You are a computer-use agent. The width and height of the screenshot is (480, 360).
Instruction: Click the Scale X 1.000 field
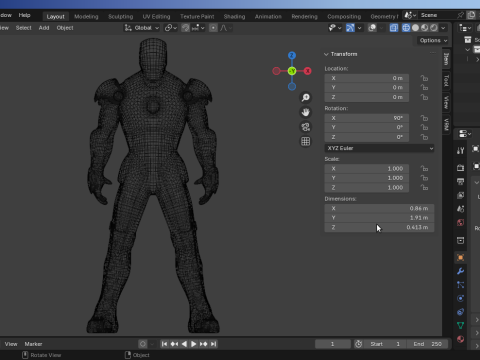coord(367,169)
